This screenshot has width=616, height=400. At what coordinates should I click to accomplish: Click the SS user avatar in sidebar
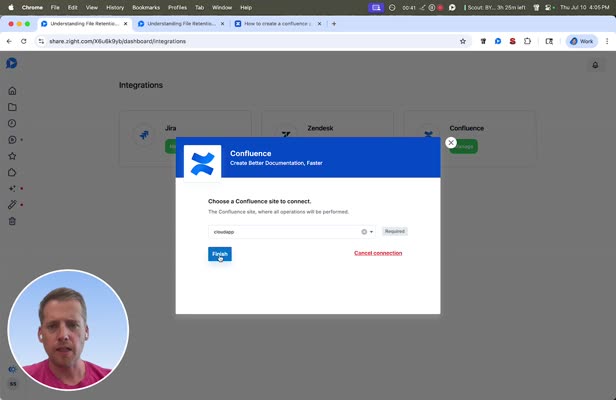pos(13,384)
